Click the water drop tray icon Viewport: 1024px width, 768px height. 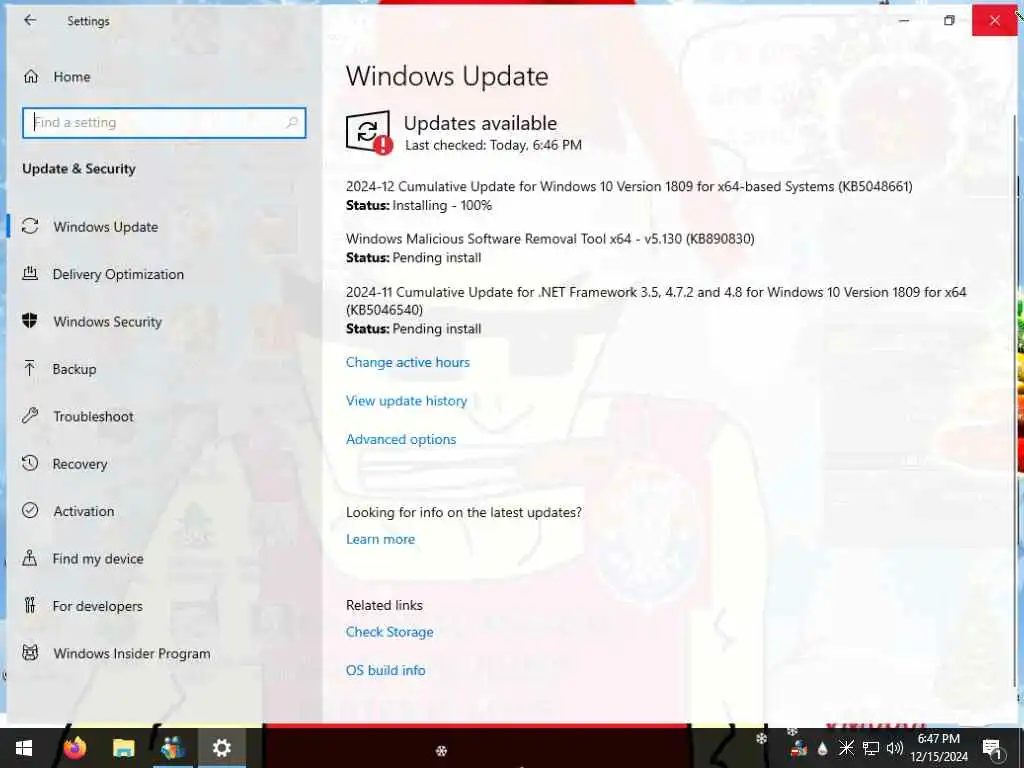point(822,749)
